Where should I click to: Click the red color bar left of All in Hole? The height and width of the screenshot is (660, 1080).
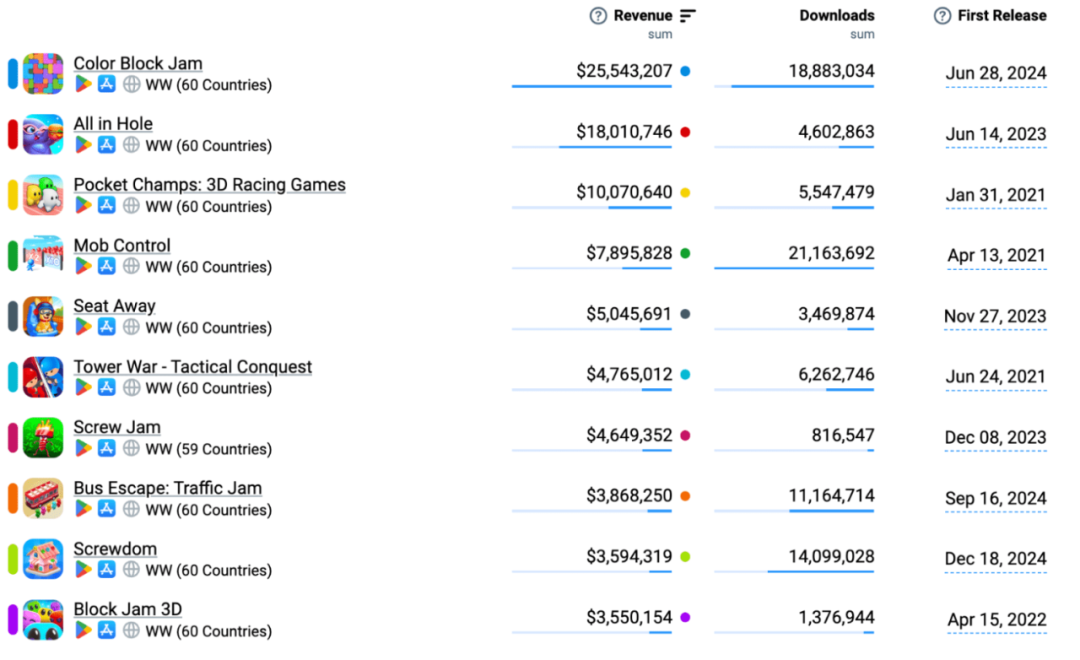(13, 135)
